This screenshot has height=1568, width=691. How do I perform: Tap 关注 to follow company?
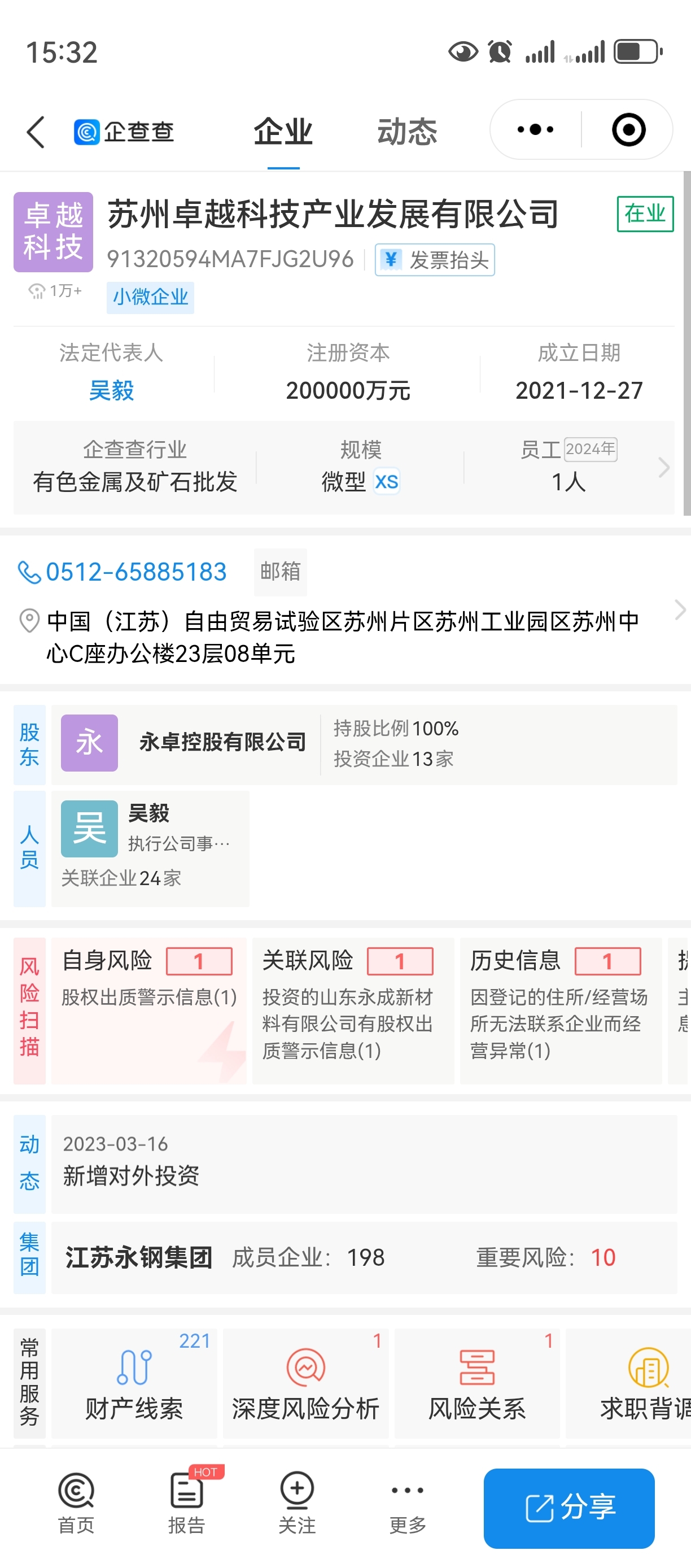point(297,1503)
